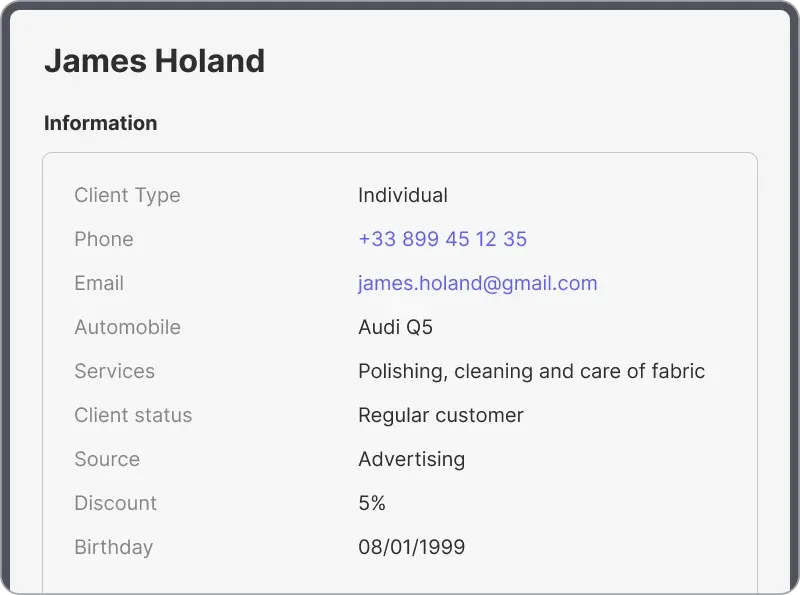The height and width of the screenshot is (595, 800).
Task: Click the Services field label
Action: [x=114, y=371]
